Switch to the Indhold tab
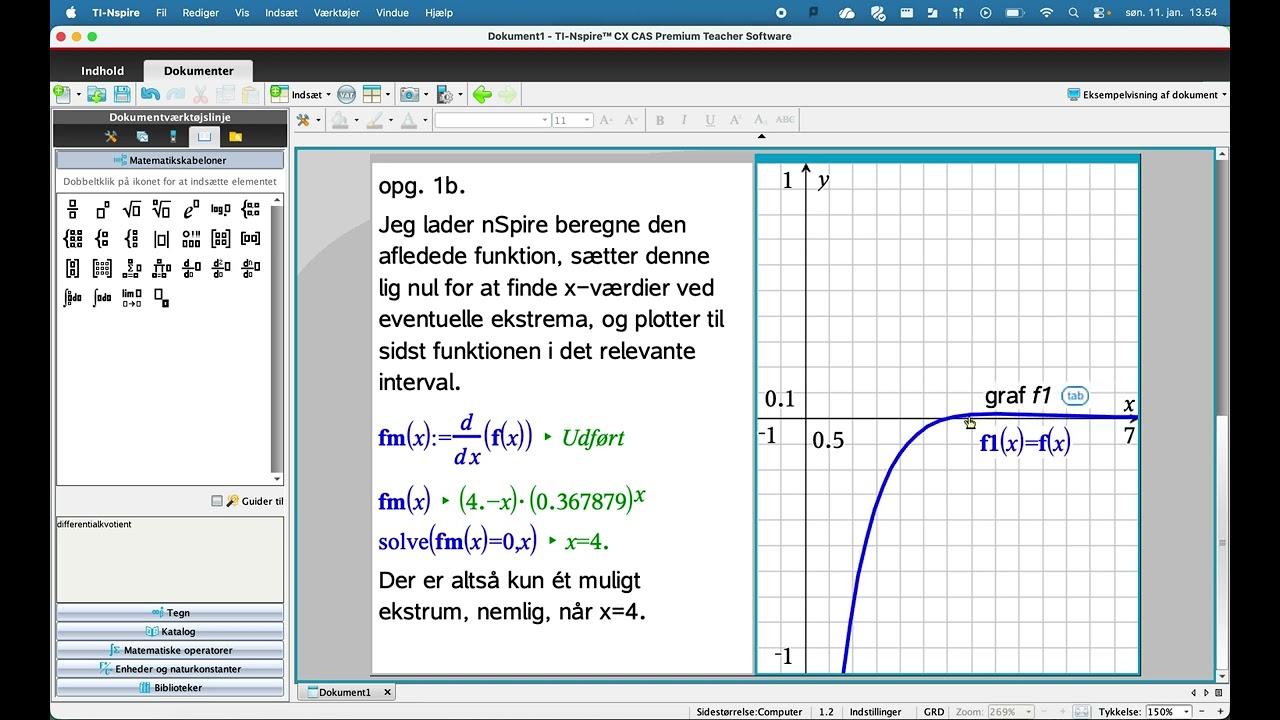The image size is (1280, 720). coord(103,71)
